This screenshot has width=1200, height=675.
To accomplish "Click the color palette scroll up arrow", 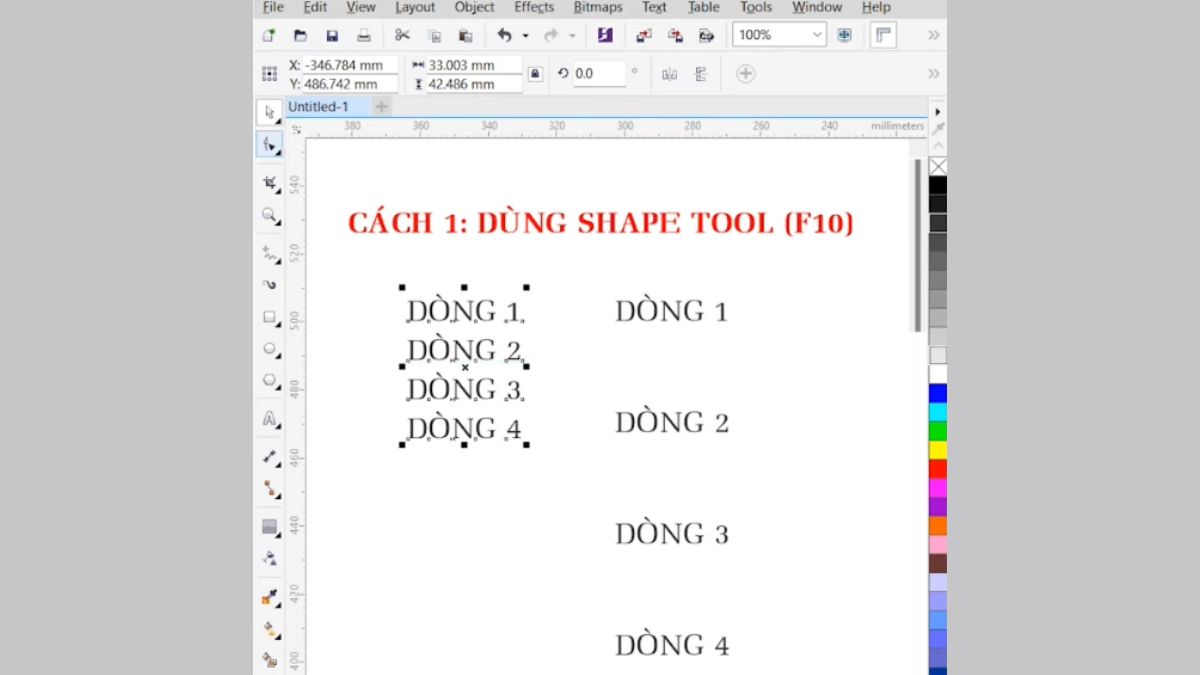I will [x=938, y=147].
